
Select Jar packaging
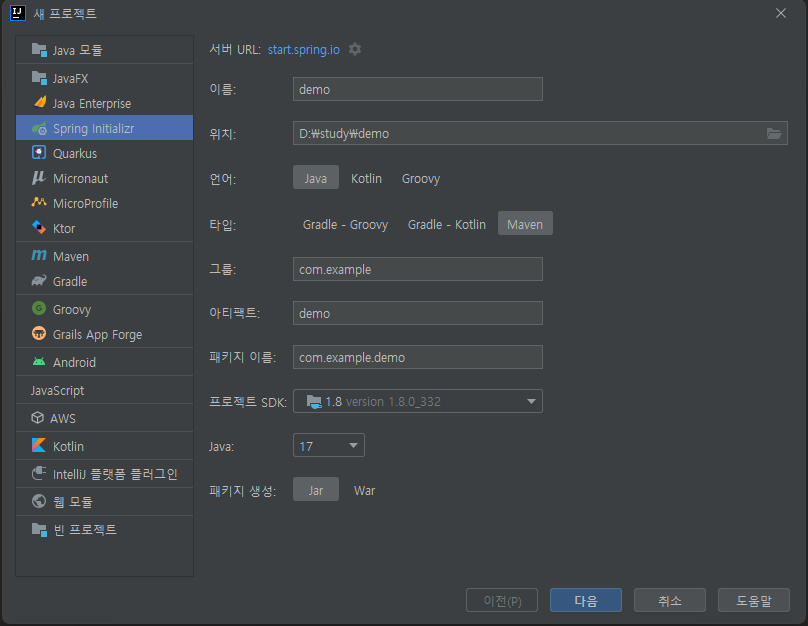click(x=316, y=489)
